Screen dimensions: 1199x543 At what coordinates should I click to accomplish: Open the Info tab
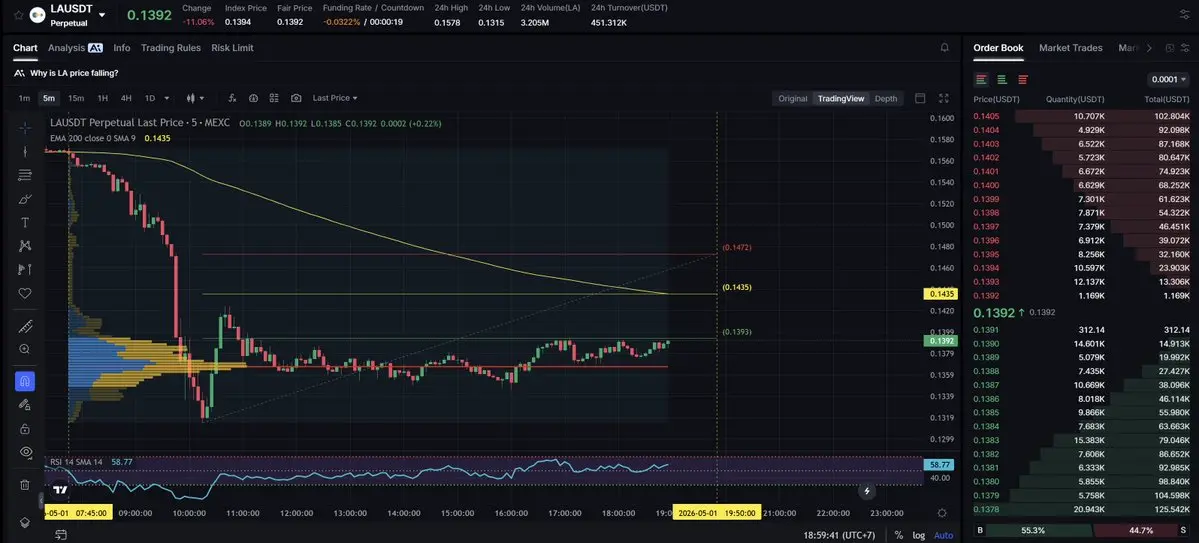(122, 47)
